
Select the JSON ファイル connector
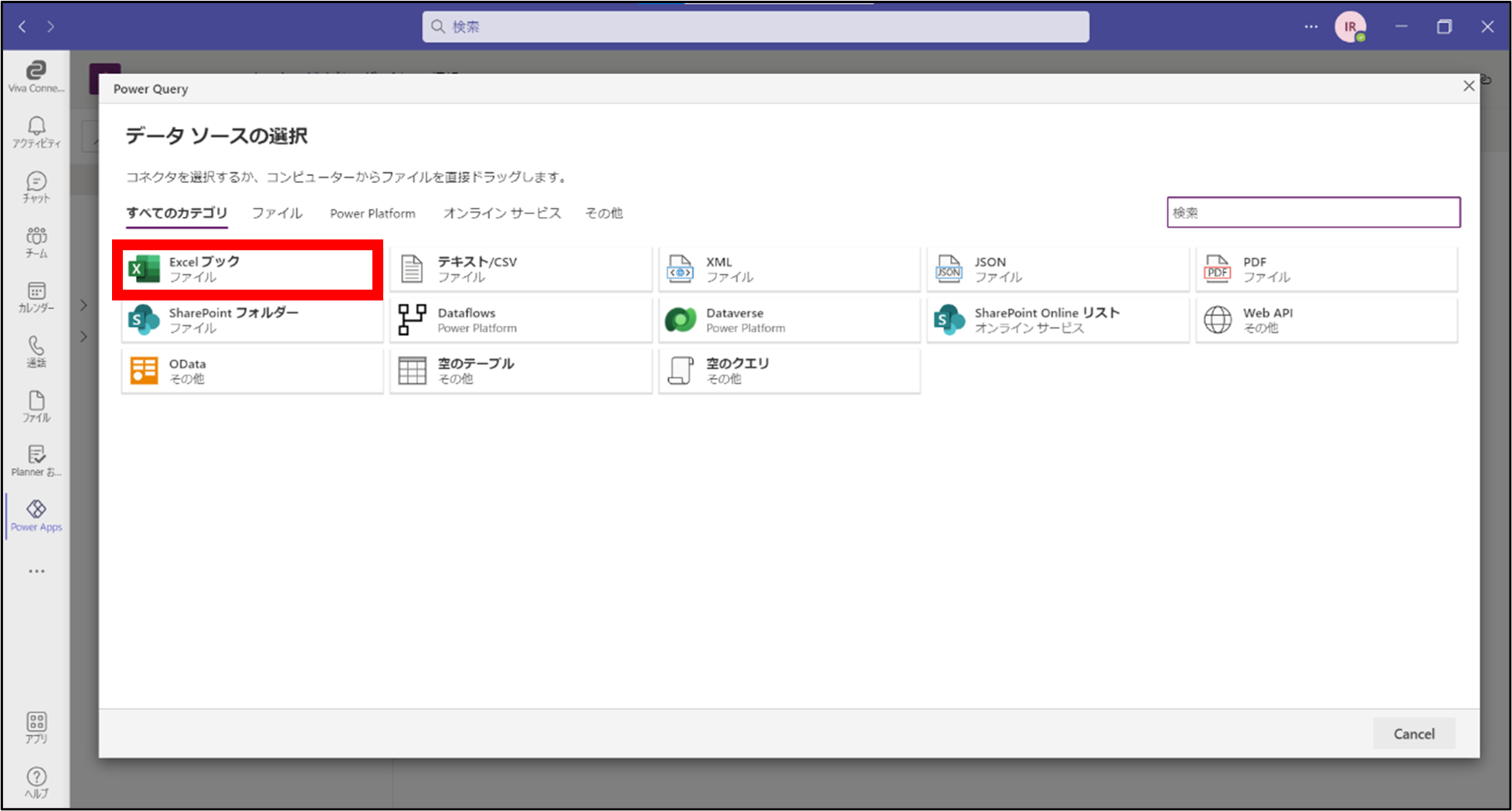click(1057, 268)
